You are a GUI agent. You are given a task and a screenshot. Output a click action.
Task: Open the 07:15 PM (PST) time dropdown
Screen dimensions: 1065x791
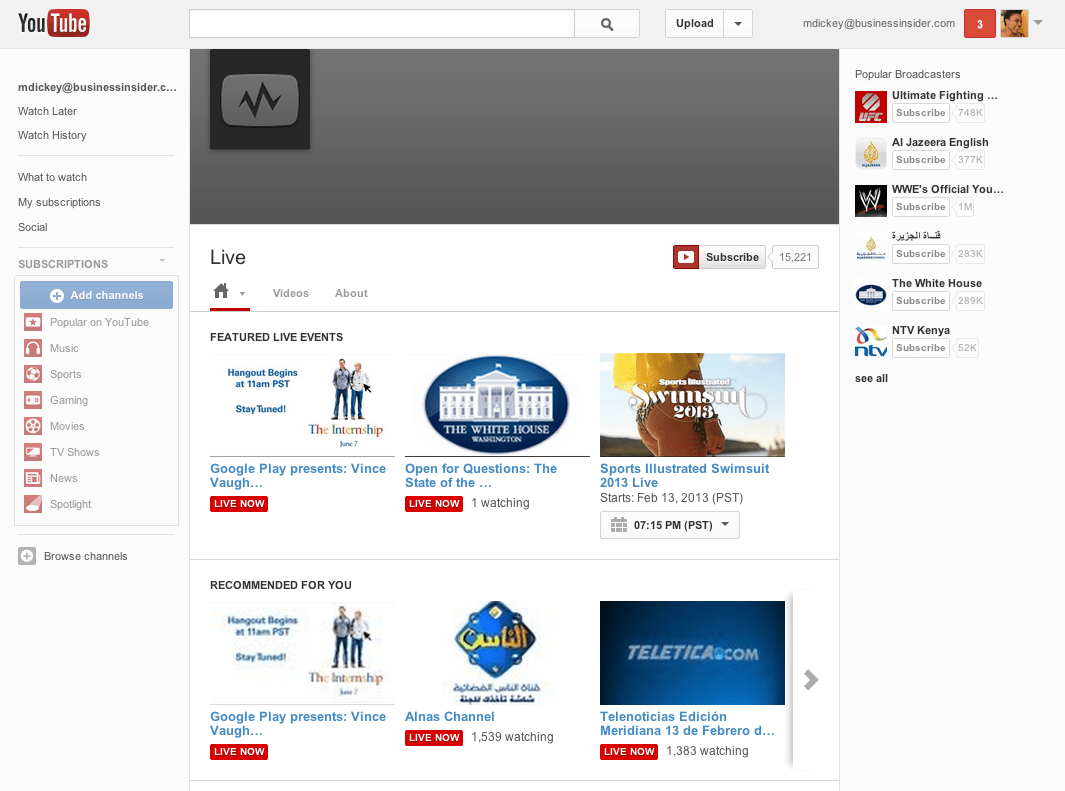pyautogui.click(x=670, y=525)
